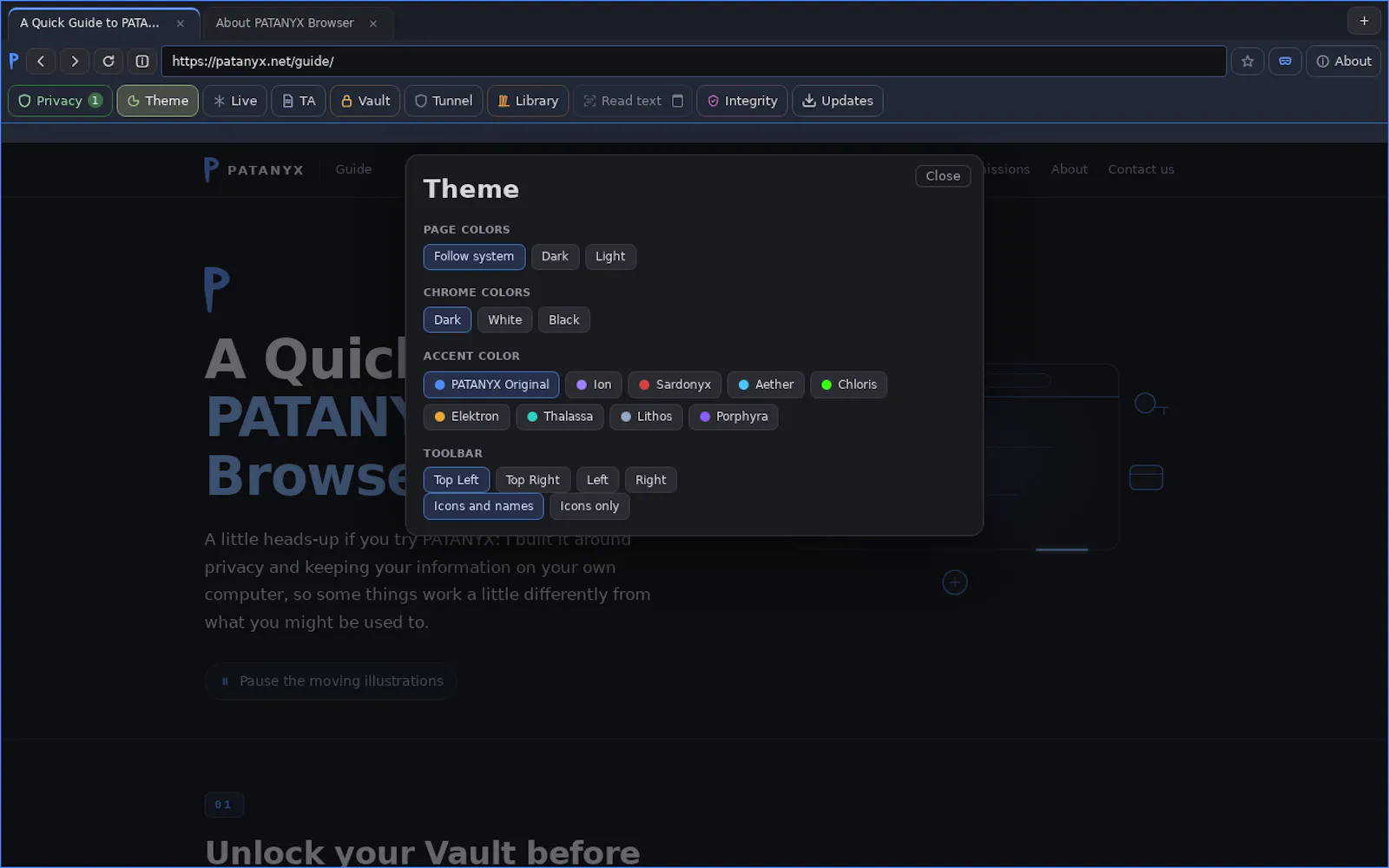Close the About PATANYX Browser tab

pyautogui.click(x=373, y=23)
